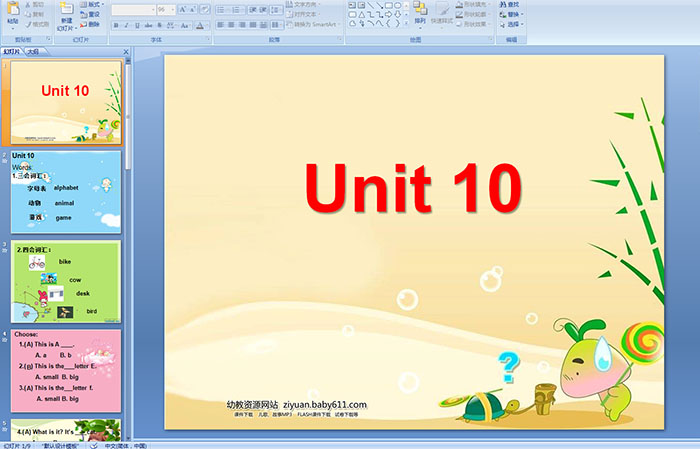Viewport: 700px width, 449px height.
Task: Increase the list indent level
Action: [x=263, y=9]
